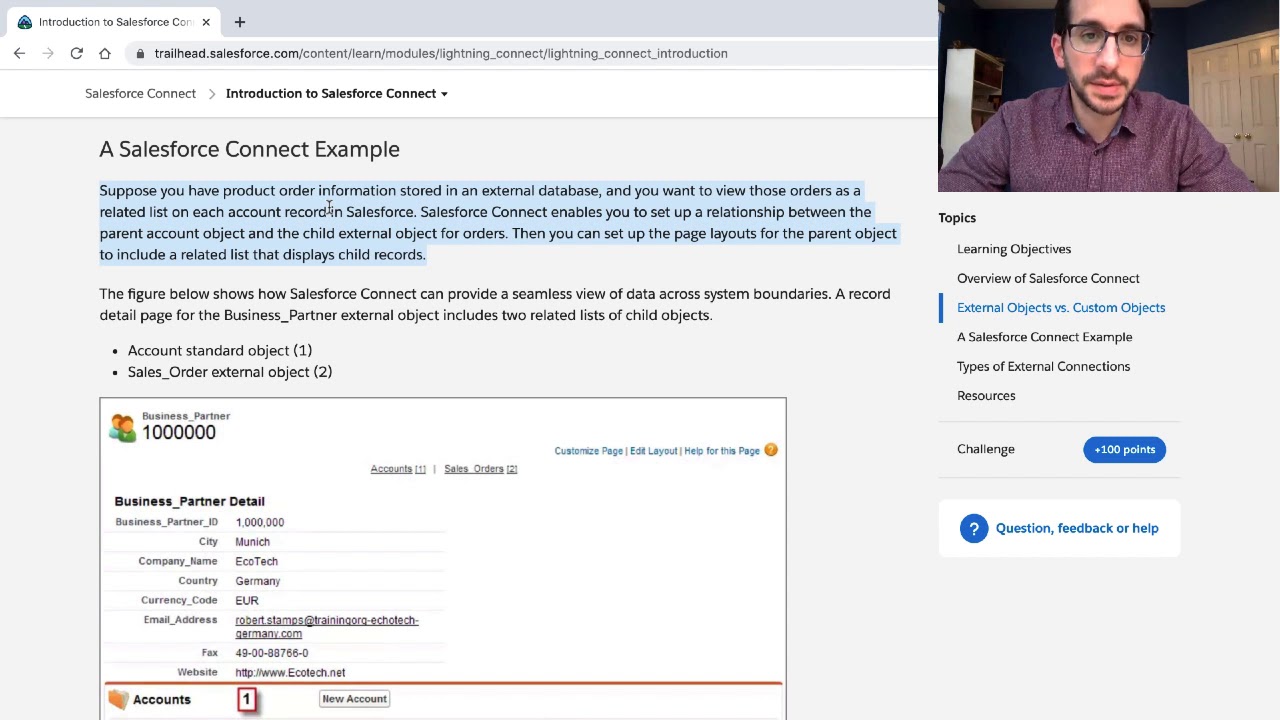Go to Challenge section
Viewport: 1280px width, 720px height.
coord(986,449)
